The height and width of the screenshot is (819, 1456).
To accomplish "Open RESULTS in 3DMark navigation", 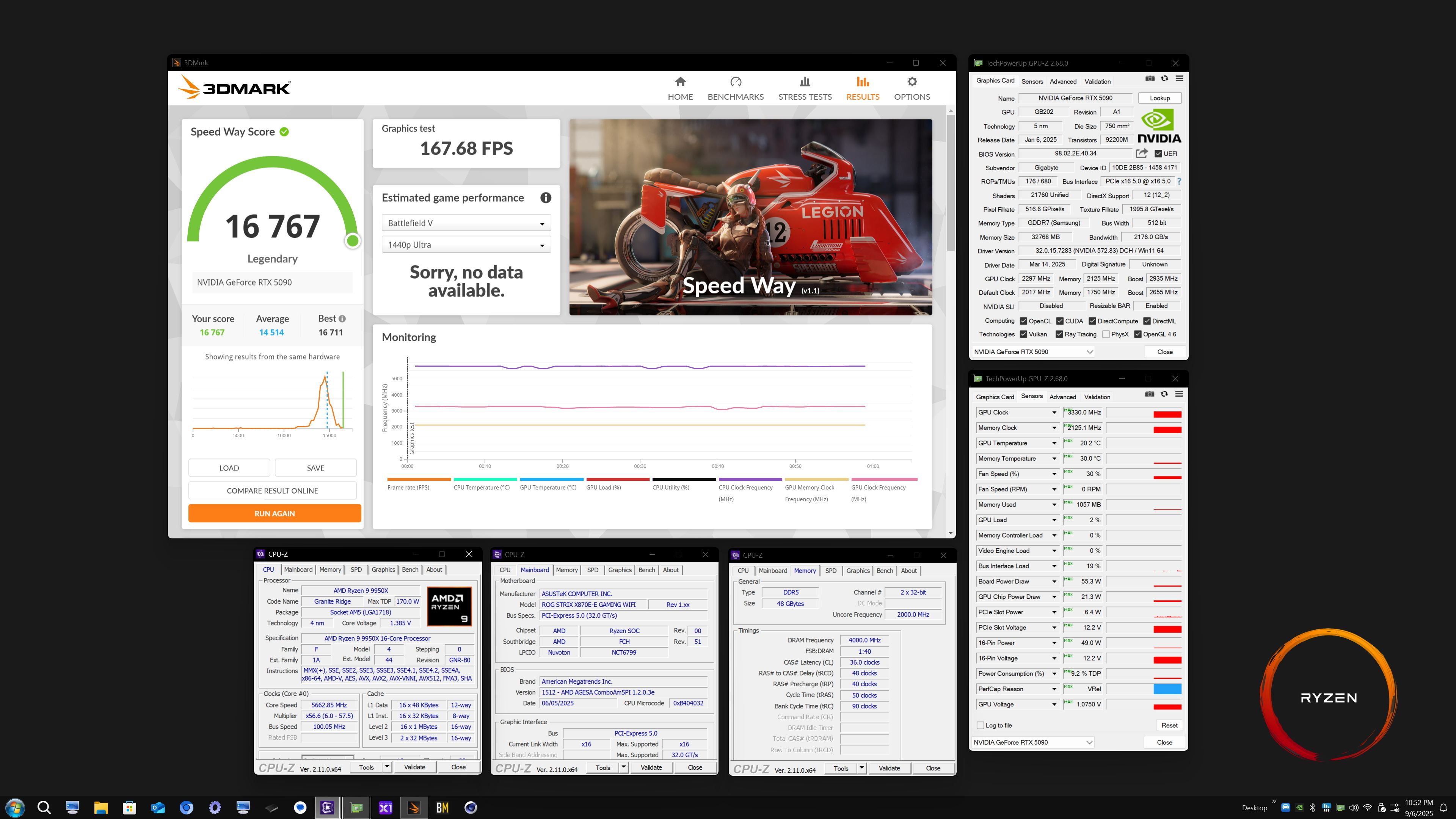I will pos(863,89).
